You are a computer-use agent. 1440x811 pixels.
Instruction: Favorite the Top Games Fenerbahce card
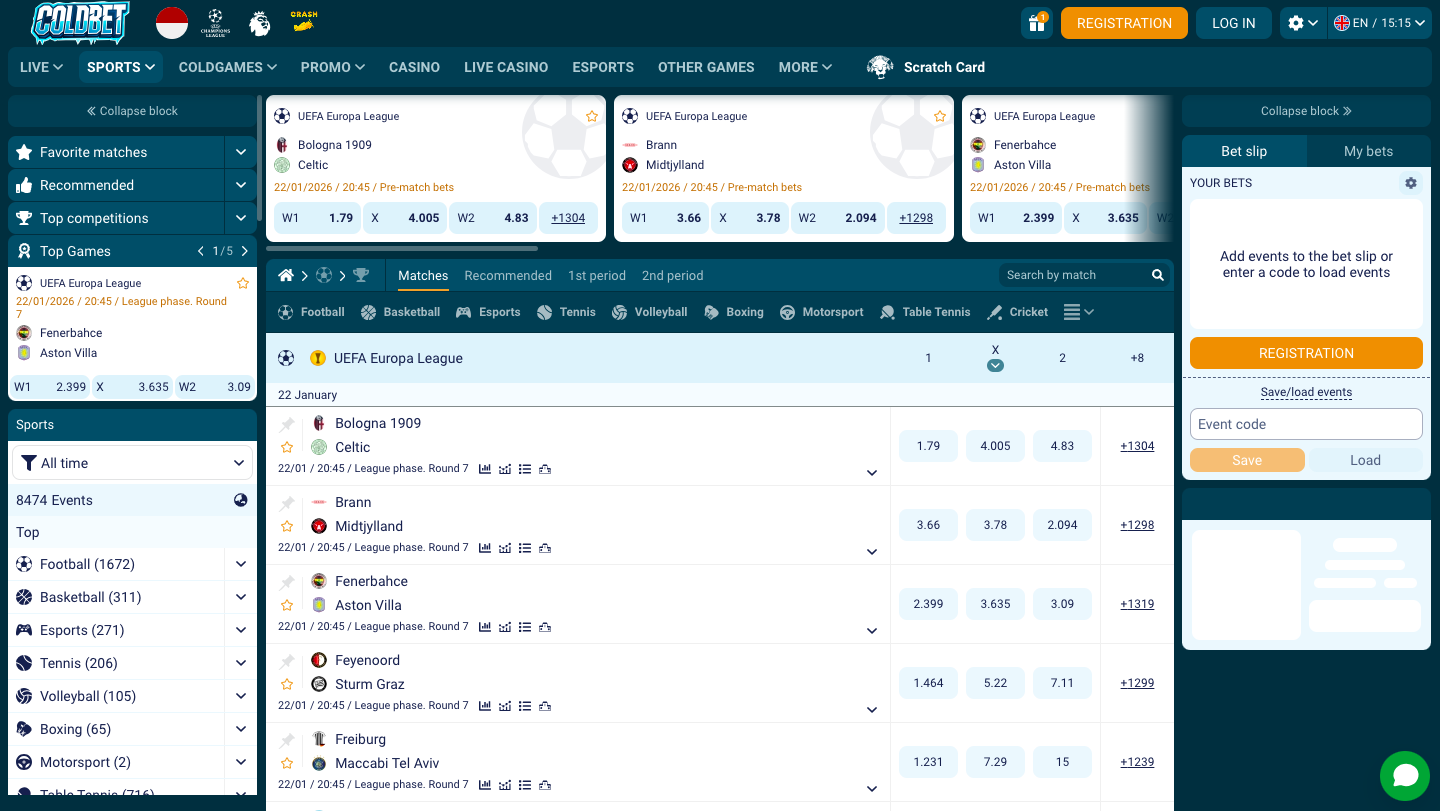(x=243, y=283)
